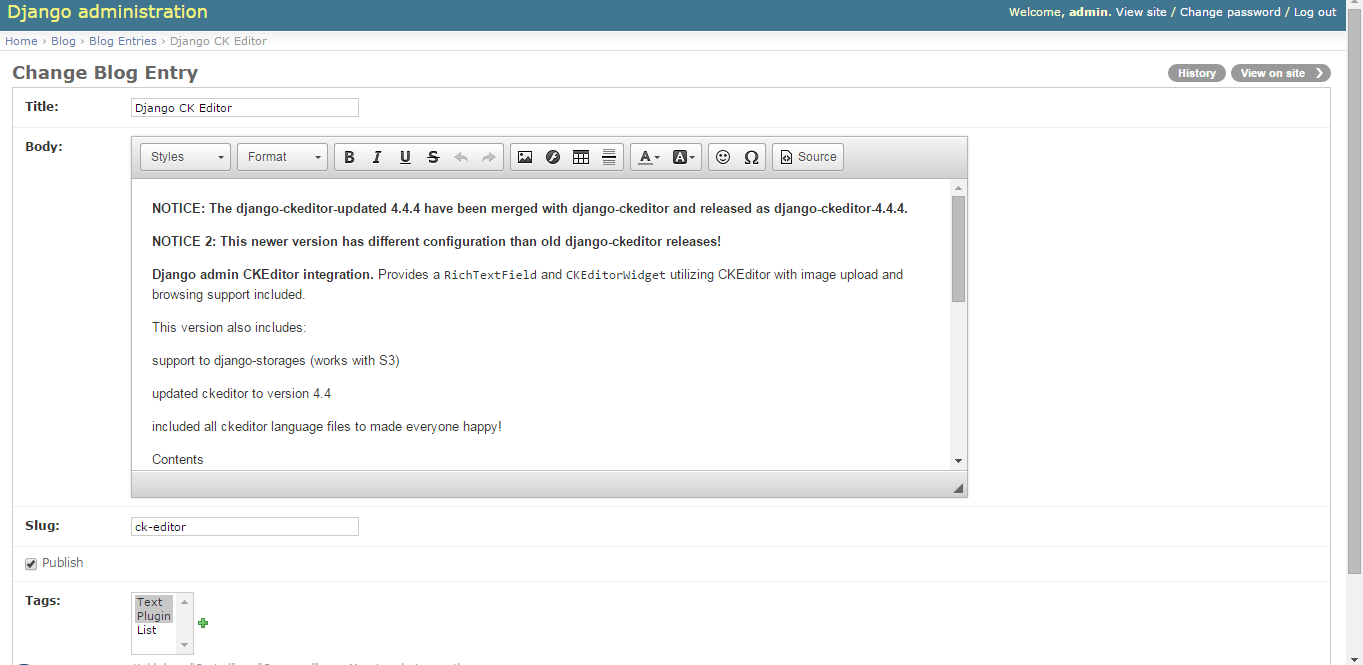Click the editor resize handle corner
Viewport: 1363px width, 665px height.
[958, 488]
